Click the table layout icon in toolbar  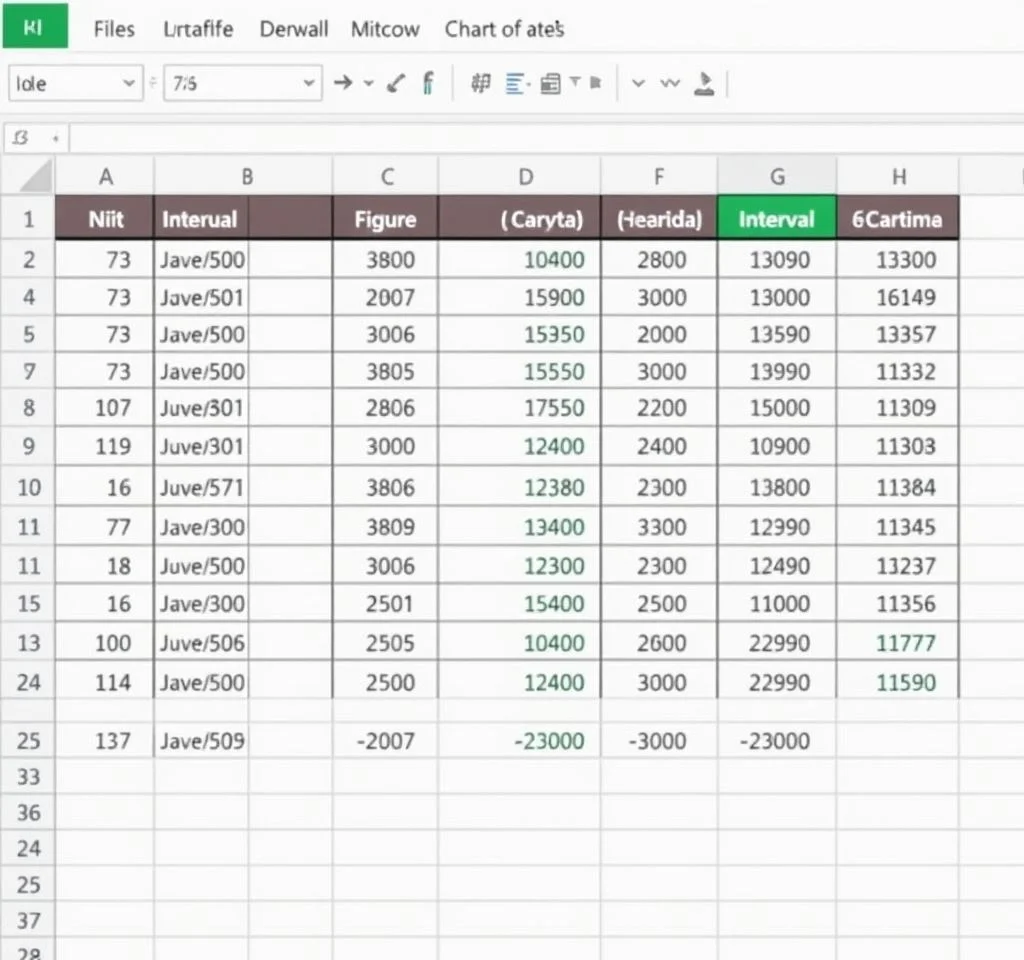click(x=549, y=84)
